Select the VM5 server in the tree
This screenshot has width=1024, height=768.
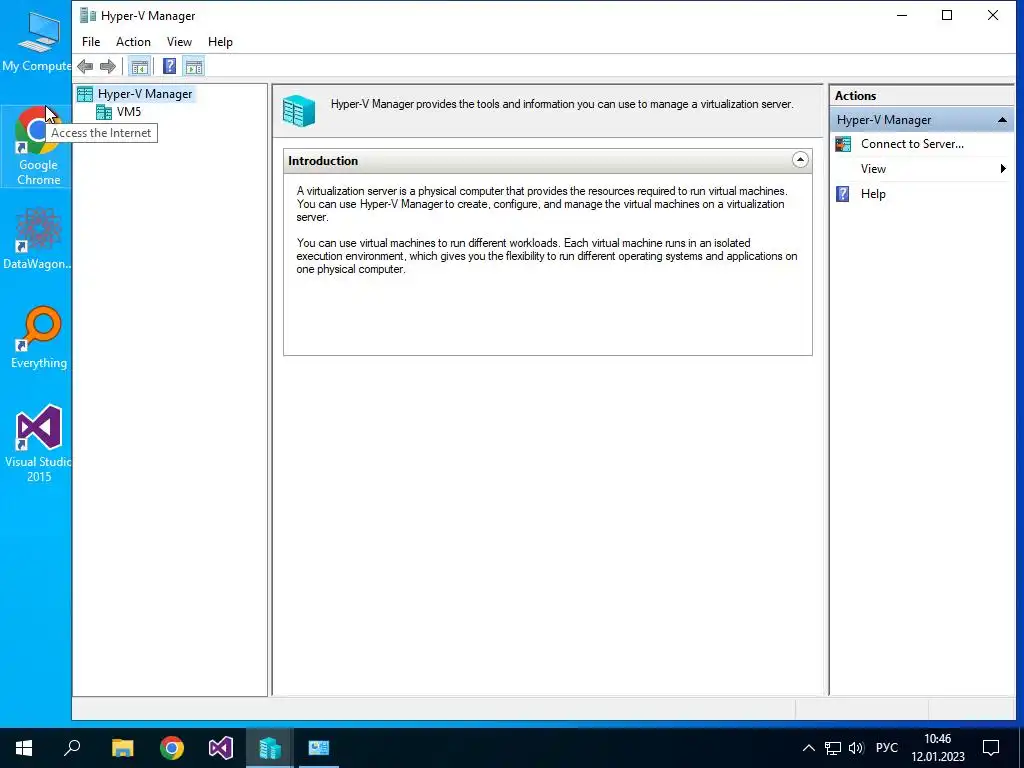[129, 112]
